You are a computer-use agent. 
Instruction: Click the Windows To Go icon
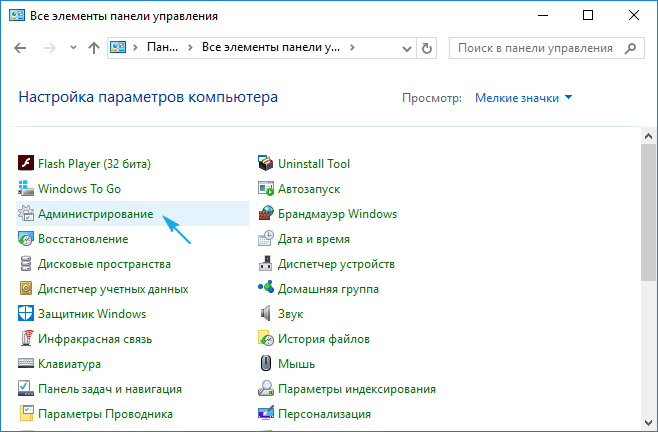click(x=26, y=189)
